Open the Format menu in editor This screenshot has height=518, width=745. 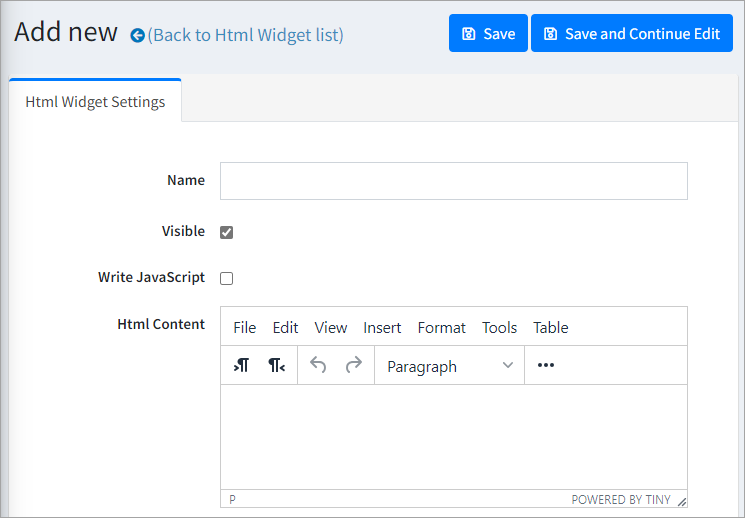click(x=441, y=327)
